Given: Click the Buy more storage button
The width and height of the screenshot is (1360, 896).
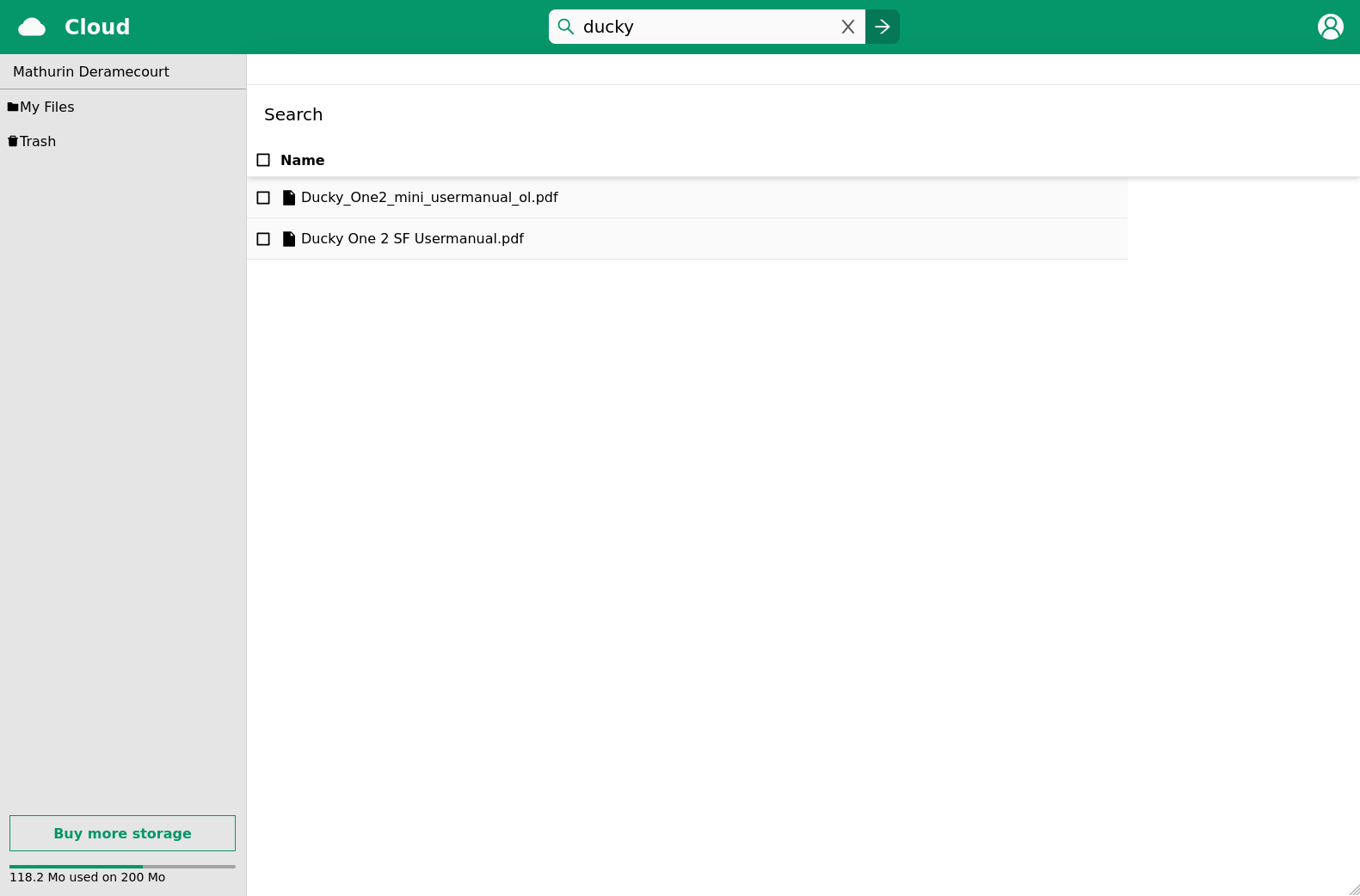Looking at the screenshot, I should click(122, 833).
